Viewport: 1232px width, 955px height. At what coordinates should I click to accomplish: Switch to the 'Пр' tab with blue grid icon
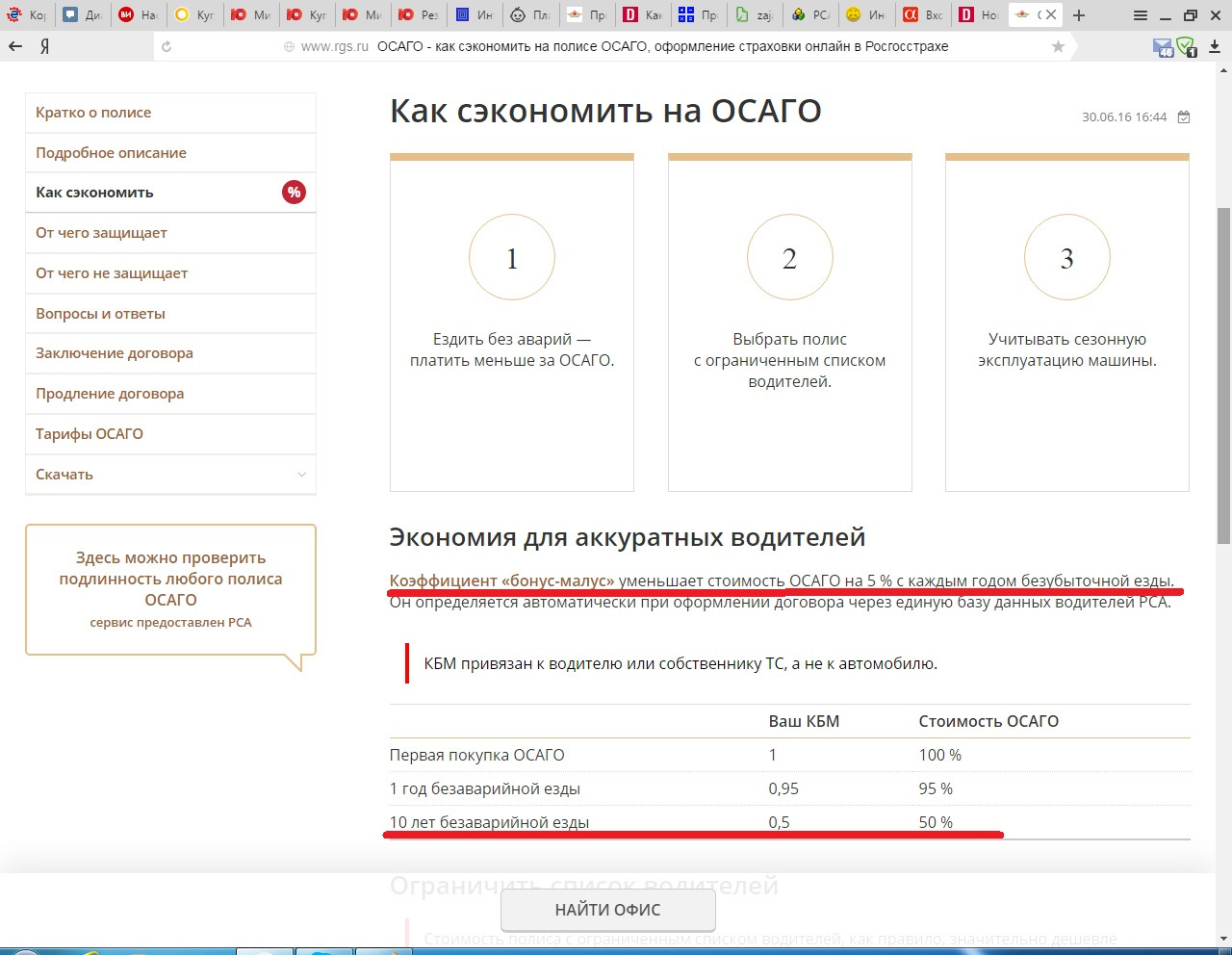[699, 14]
